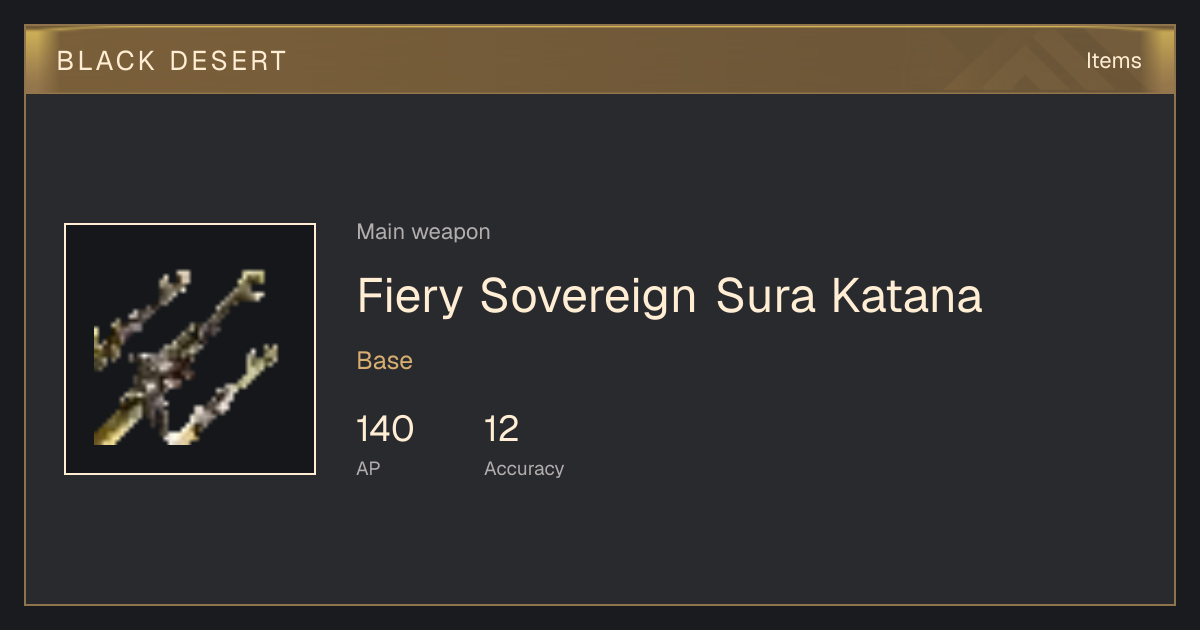Select the Main weapon category label
1200x630 pixels.
(x=423, y=232)
